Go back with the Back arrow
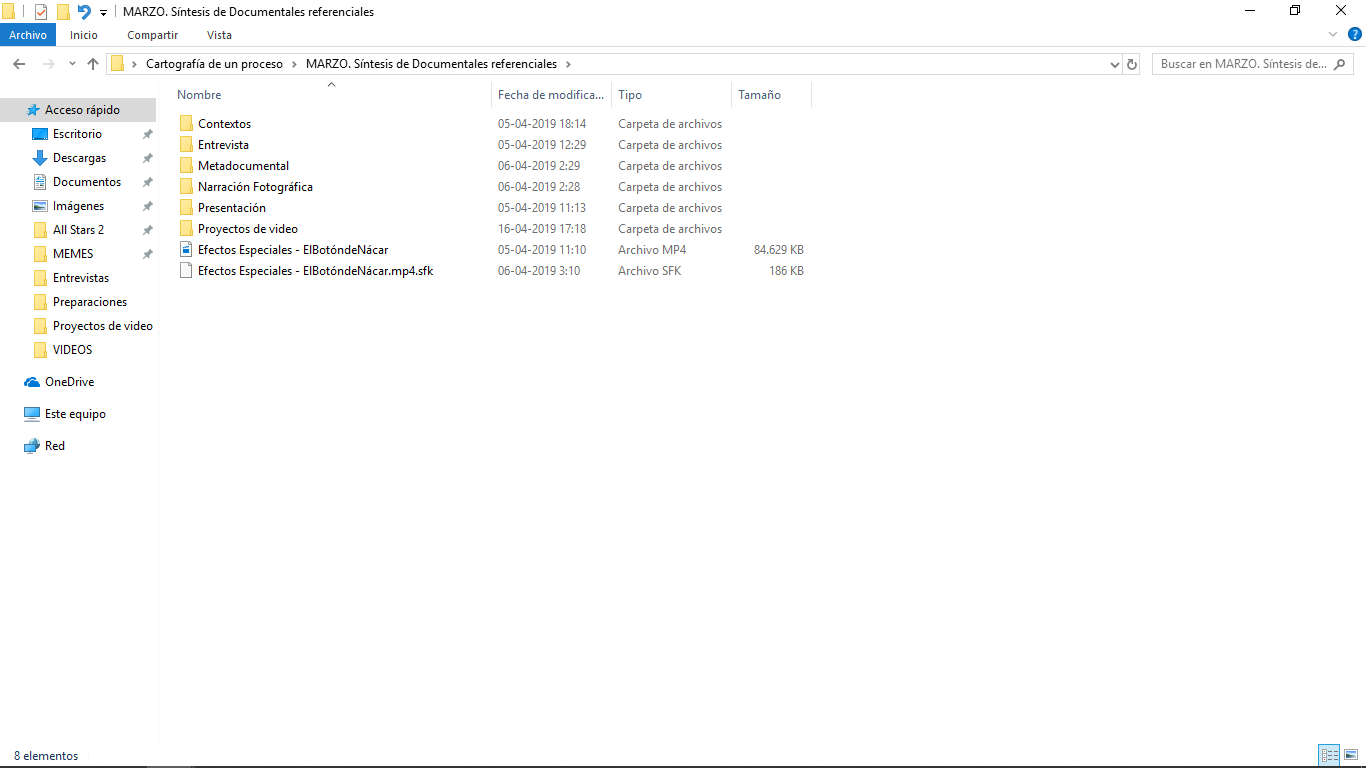This screenshot has height=768, width=1366. pyautogui.click(x=19, y=64)
